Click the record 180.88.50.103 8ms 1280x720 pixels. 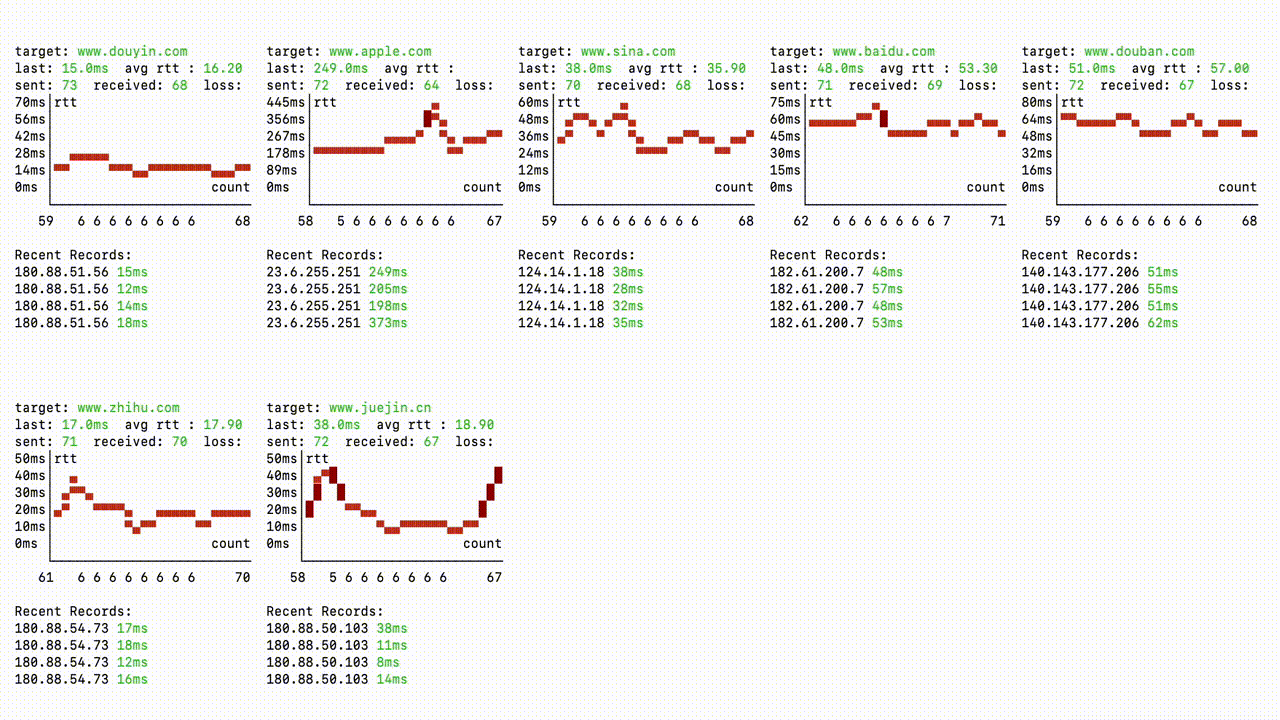[333, 662]
